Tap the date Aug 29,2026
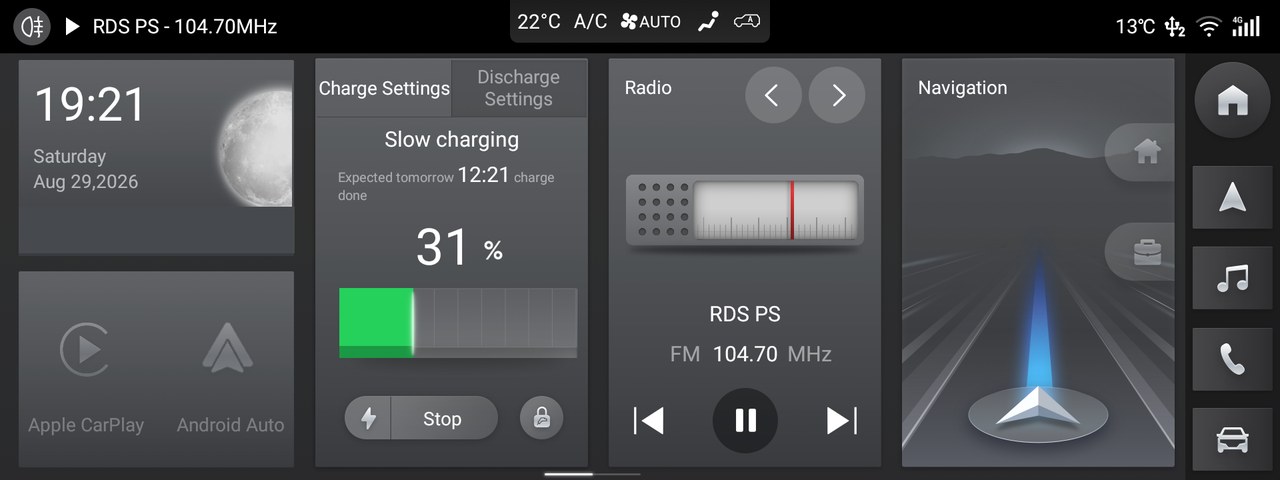This screenshot has width=1280, height=480. pos(86,182)
